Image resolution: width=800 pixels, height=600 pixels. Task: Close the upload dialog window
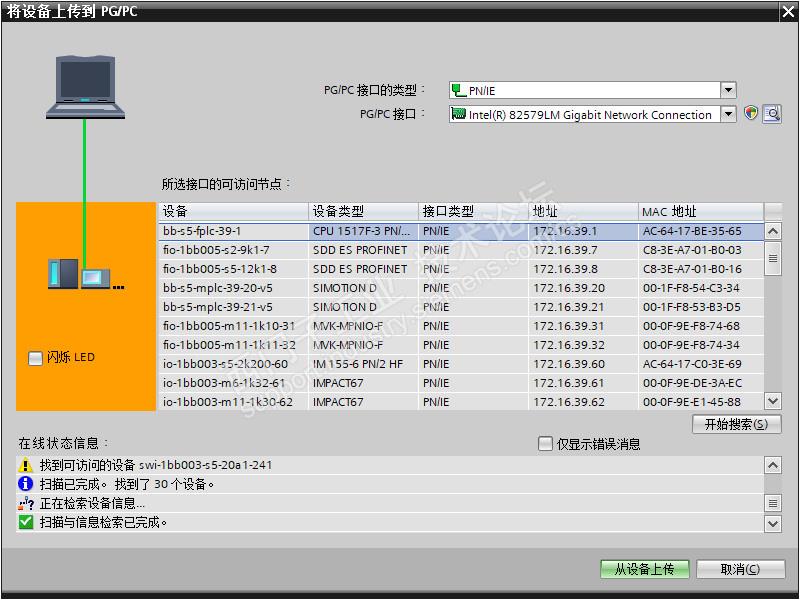coord(788,12)
